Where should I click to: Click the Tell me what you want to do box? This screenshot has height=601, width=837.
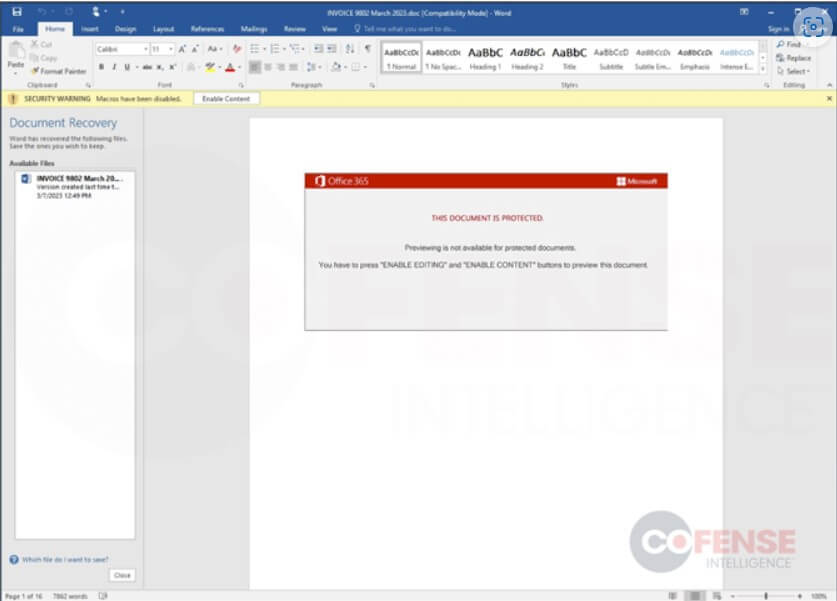coord(405,29)
